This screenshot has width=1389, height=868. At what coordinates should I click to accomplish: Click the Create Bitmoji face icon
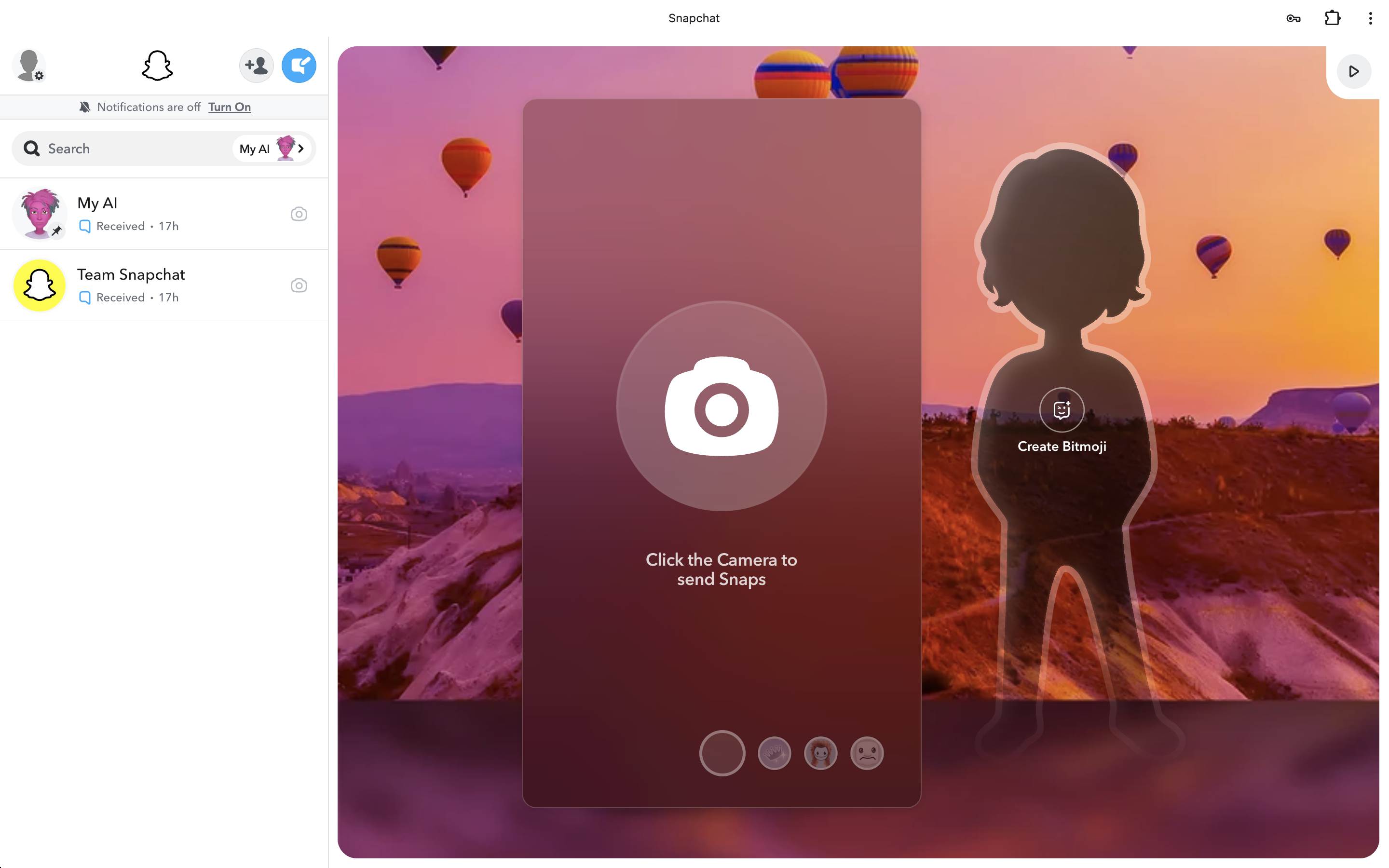pyautogui.click(x=1062, y=410)
